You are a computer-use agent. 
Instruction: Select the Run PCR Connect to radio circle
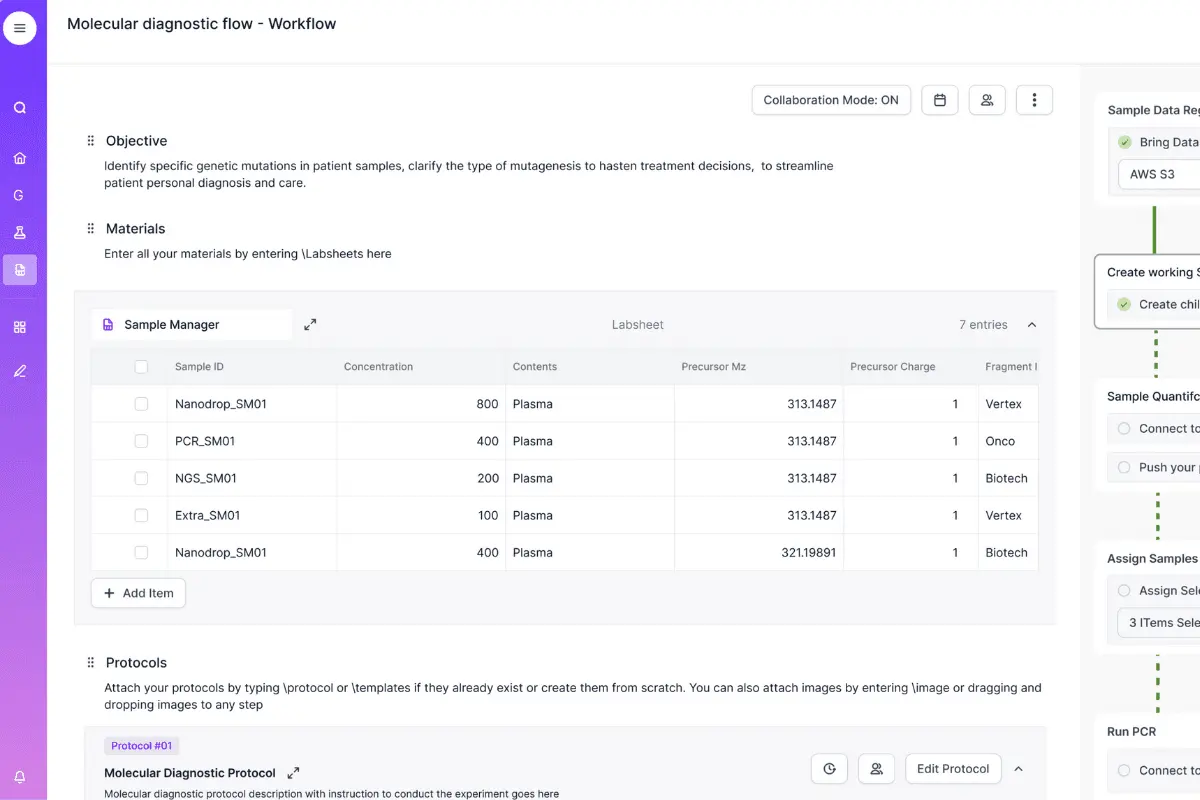point(1124,770)
